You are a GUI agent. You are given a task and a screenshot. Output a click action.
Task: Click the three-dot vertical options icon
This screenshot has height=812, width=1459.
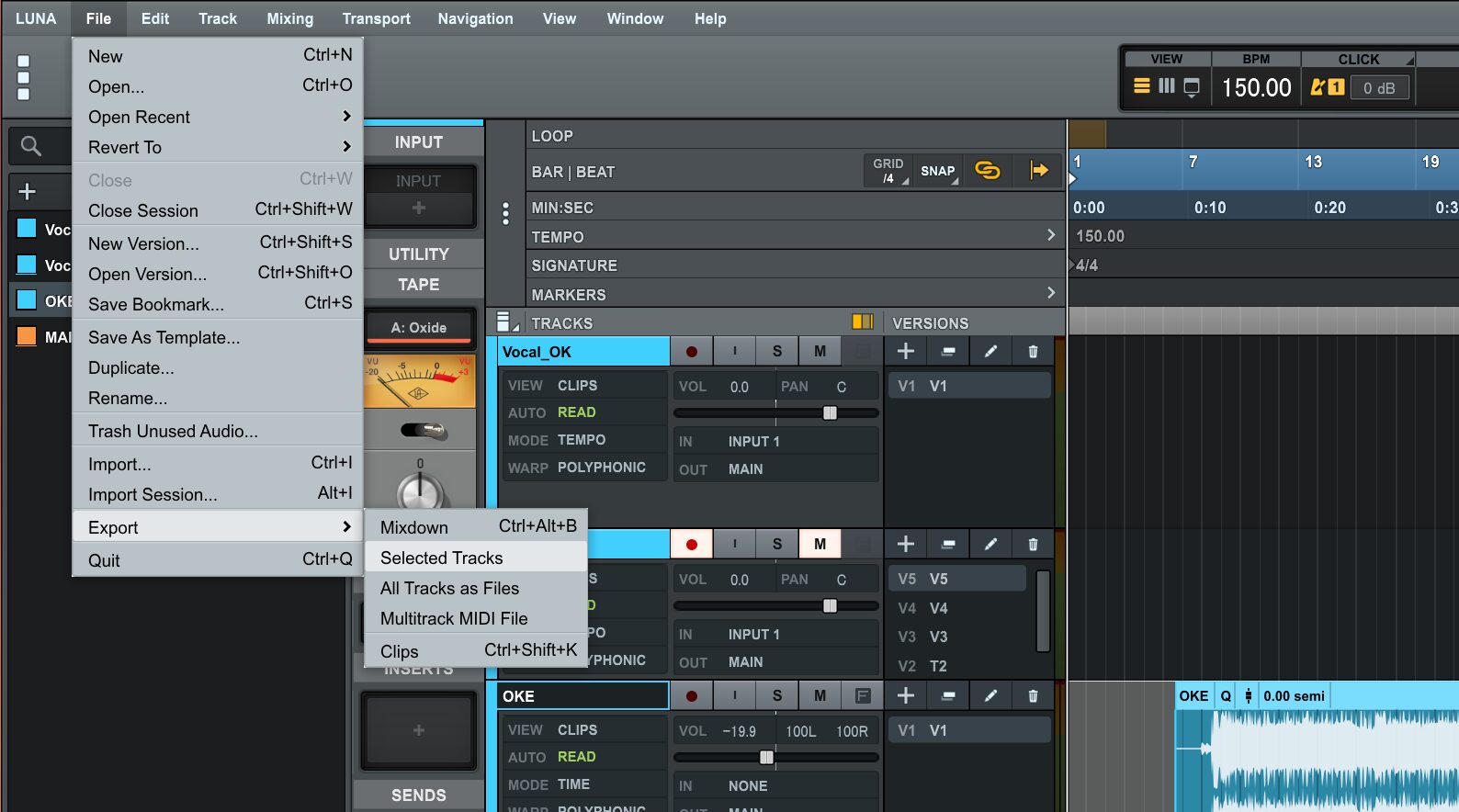pyautogui.click(x=505, y=214)
